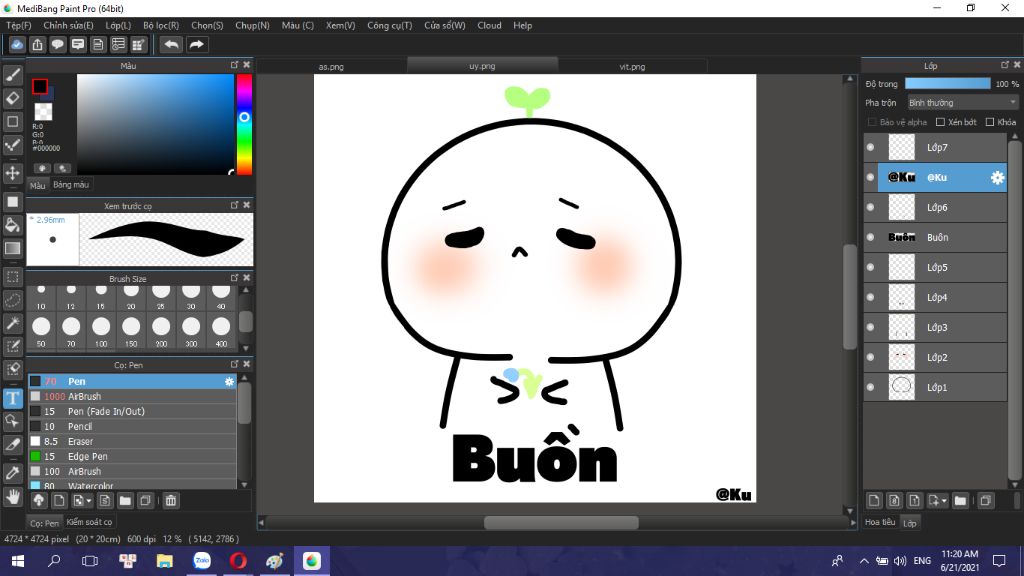Image resolution: width=1024 pixels, height=576 pixels.
Task: Click the cloud save toolbar icon
Action: 17,44
